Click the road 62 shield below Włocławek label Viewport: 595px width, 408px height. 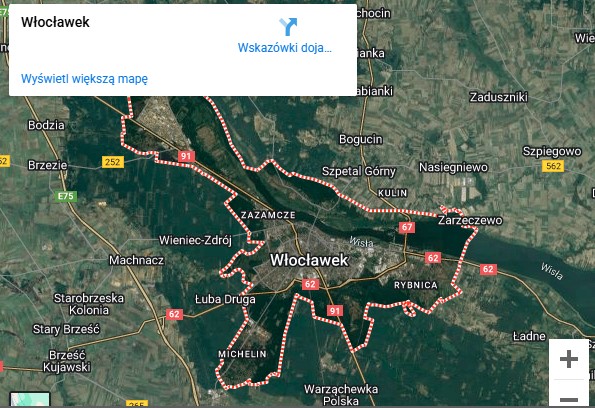(310, 284)
